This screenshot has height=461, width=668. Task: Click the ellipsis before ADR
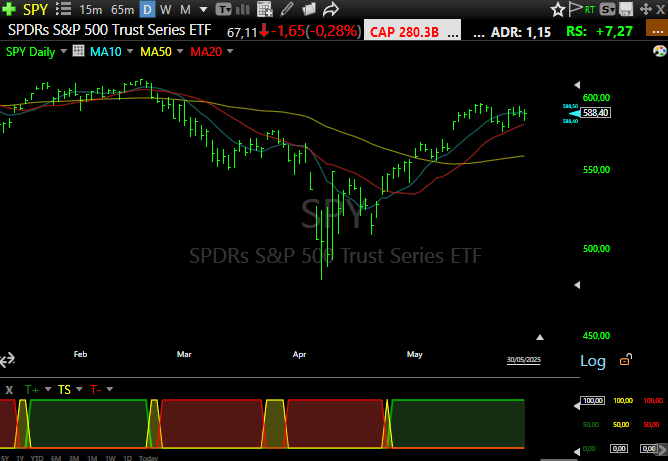[479, 35]
